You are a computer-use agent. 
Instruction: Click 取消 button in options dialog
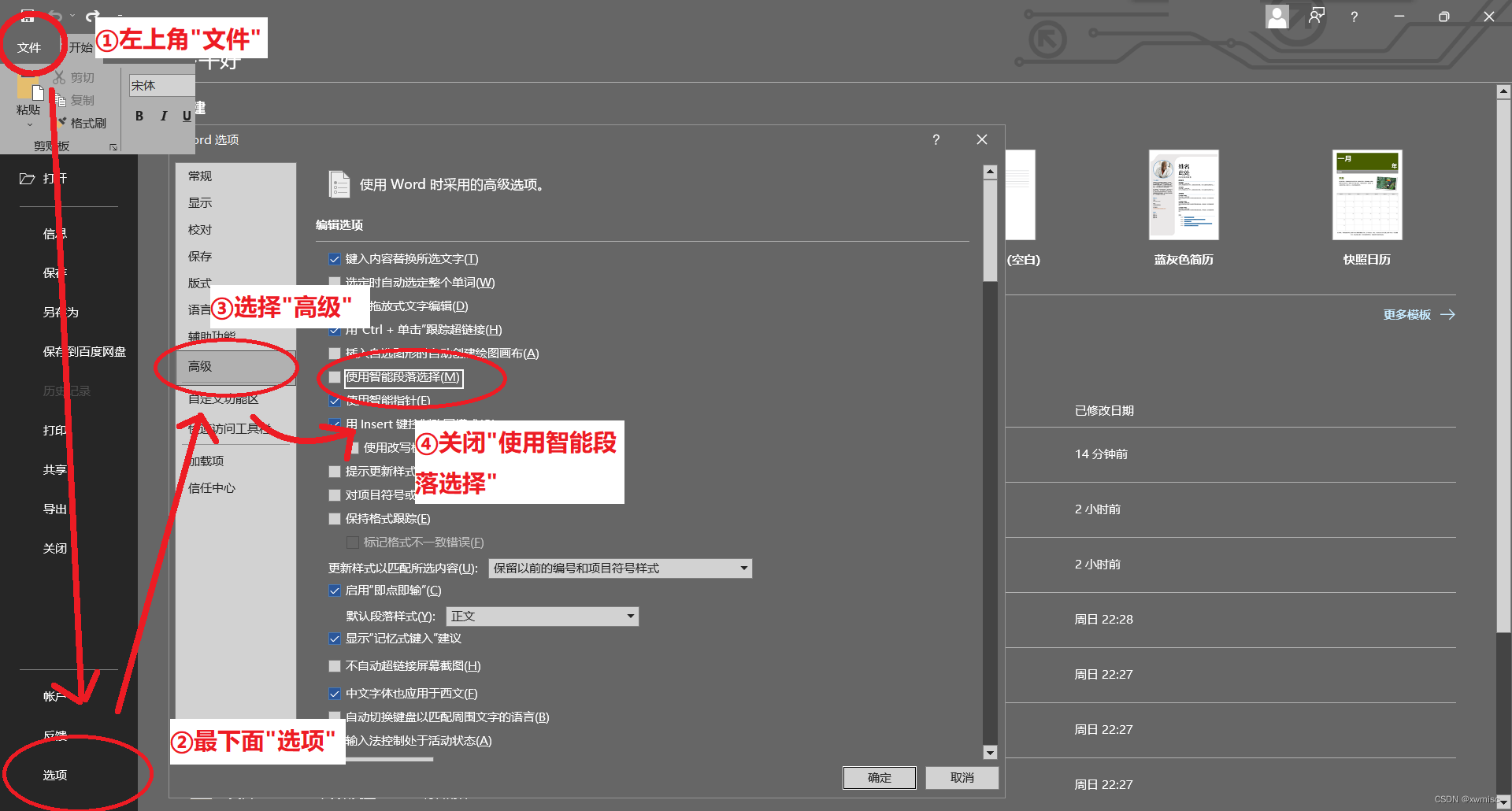[962, 778]
